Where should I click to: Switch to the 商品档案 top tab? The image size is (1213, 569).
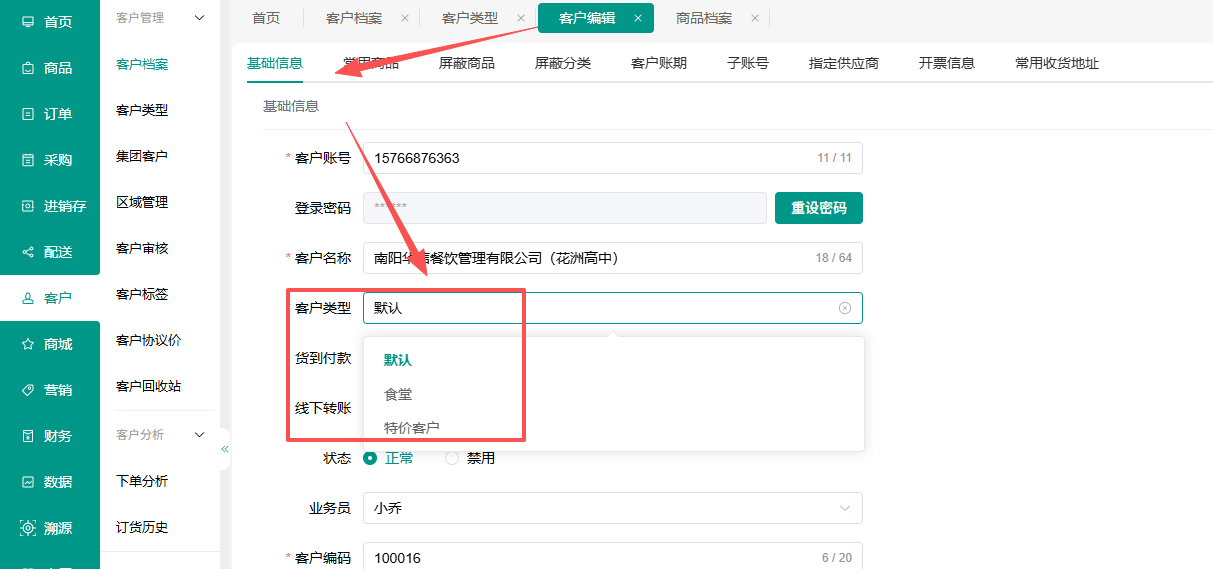pos(704,18)
